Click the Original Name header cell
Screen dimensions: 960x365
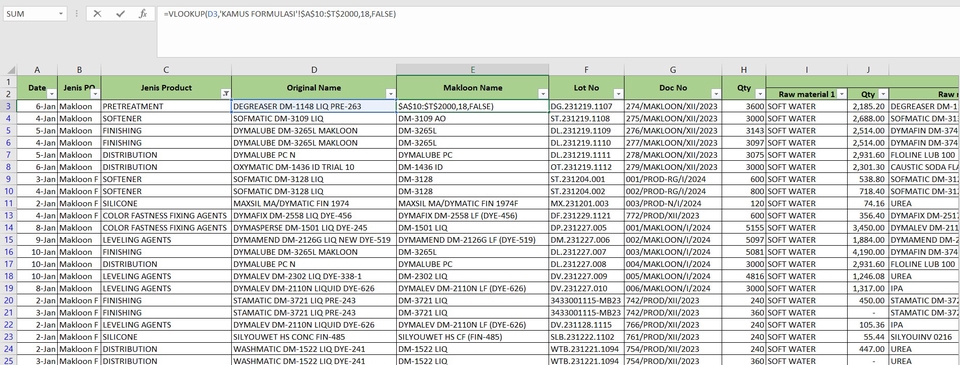coord(313,88)
